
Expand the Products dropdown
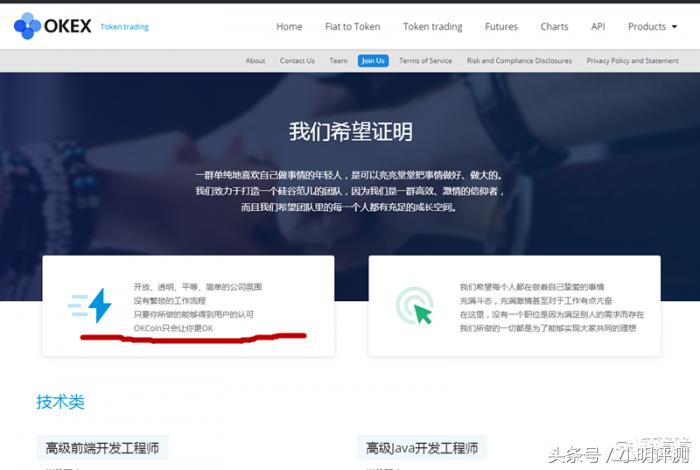[x=652, y=27]
